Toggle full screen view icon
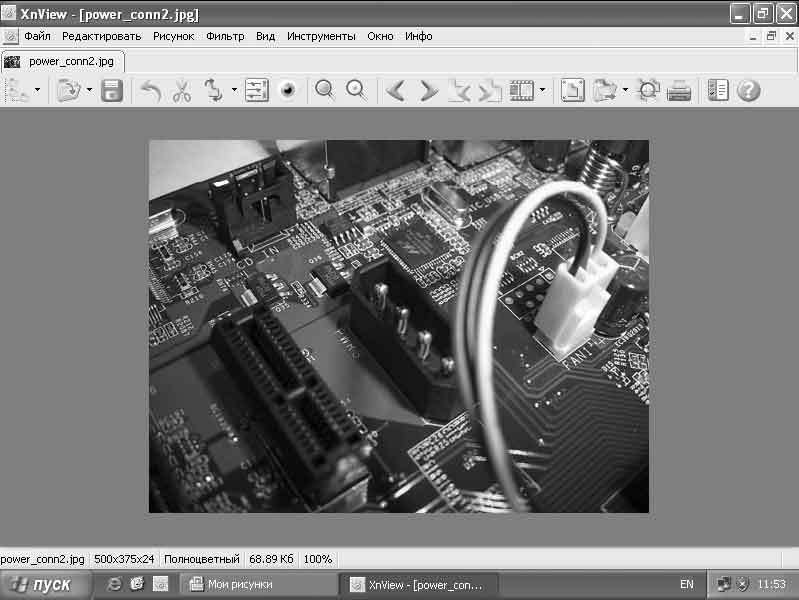 571,91
